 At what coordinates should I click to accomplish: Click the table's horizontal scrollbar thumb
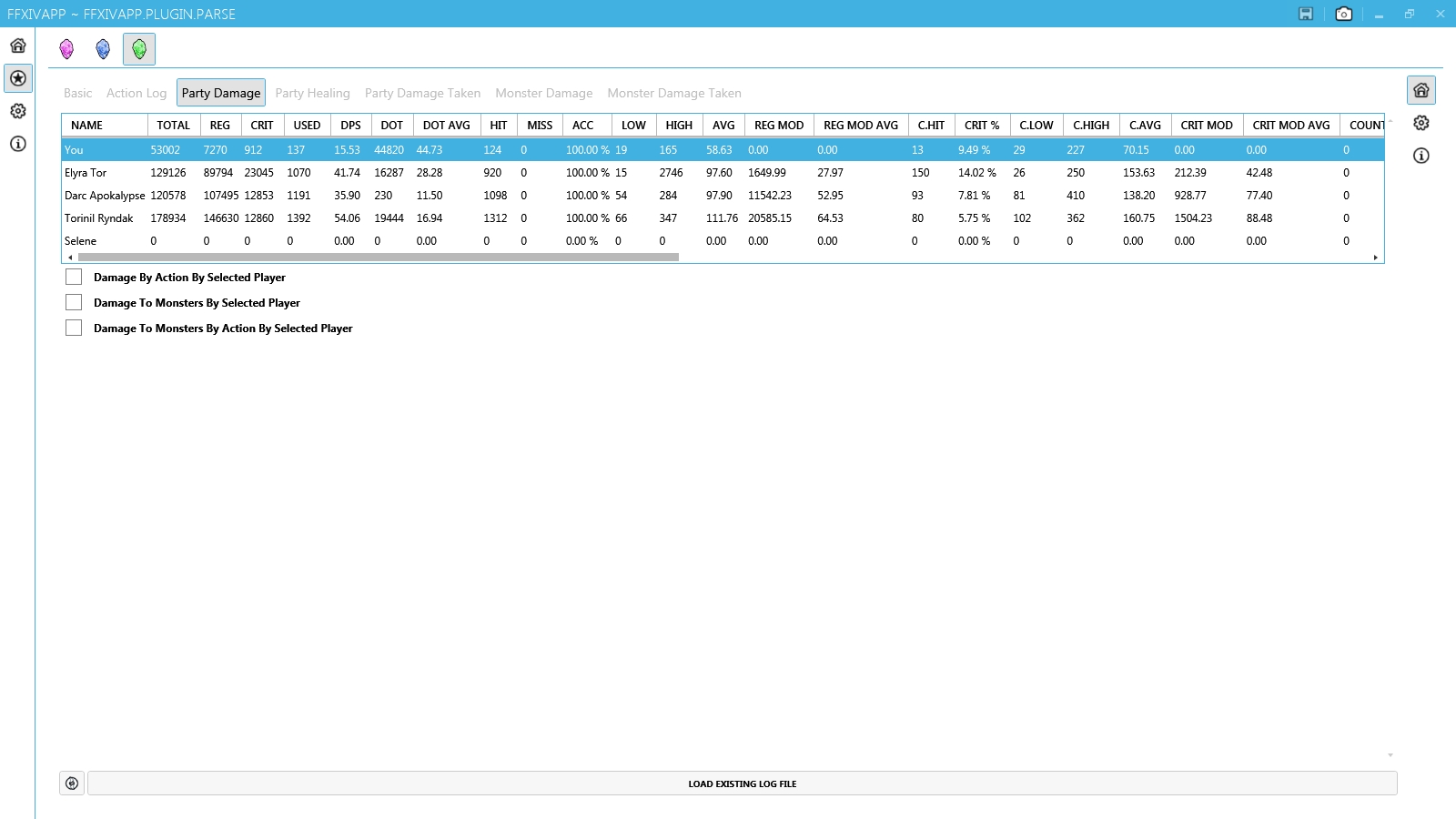point(378,258)
